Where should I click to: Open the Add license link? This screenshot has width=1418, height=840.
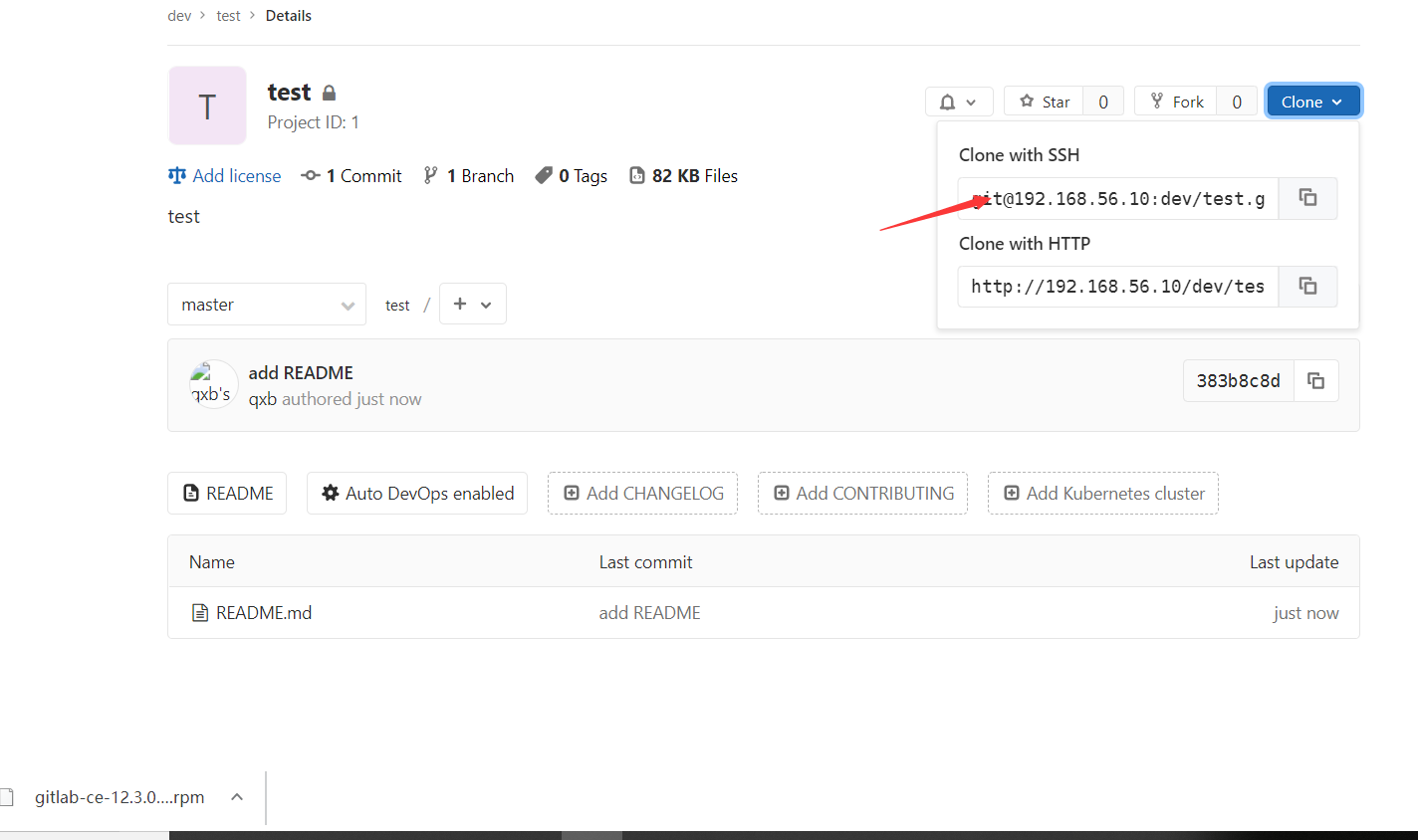coord(225,176)
